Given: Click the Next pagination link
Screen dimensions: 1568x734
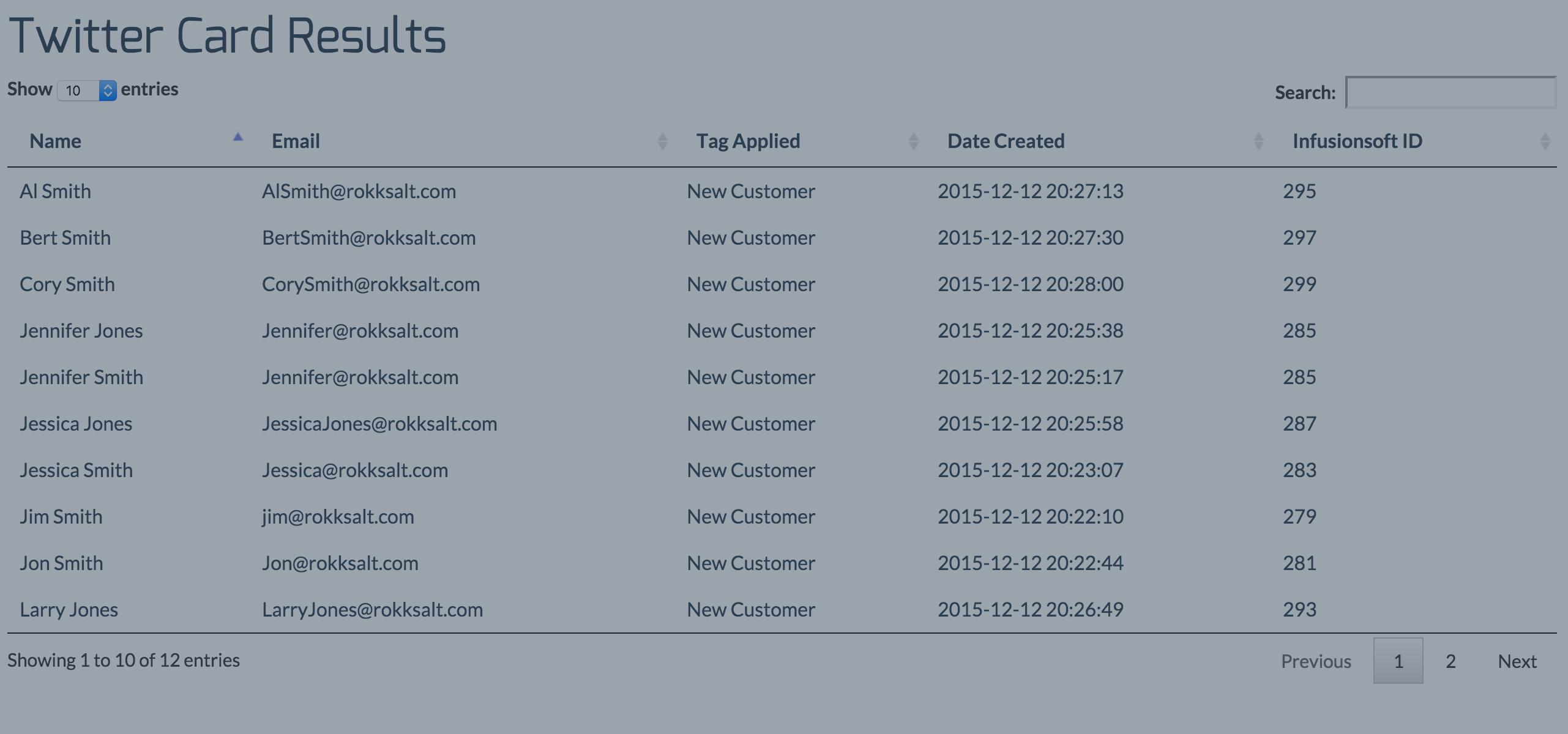Looking at the screenshot, I should (x=1517, y=661).
